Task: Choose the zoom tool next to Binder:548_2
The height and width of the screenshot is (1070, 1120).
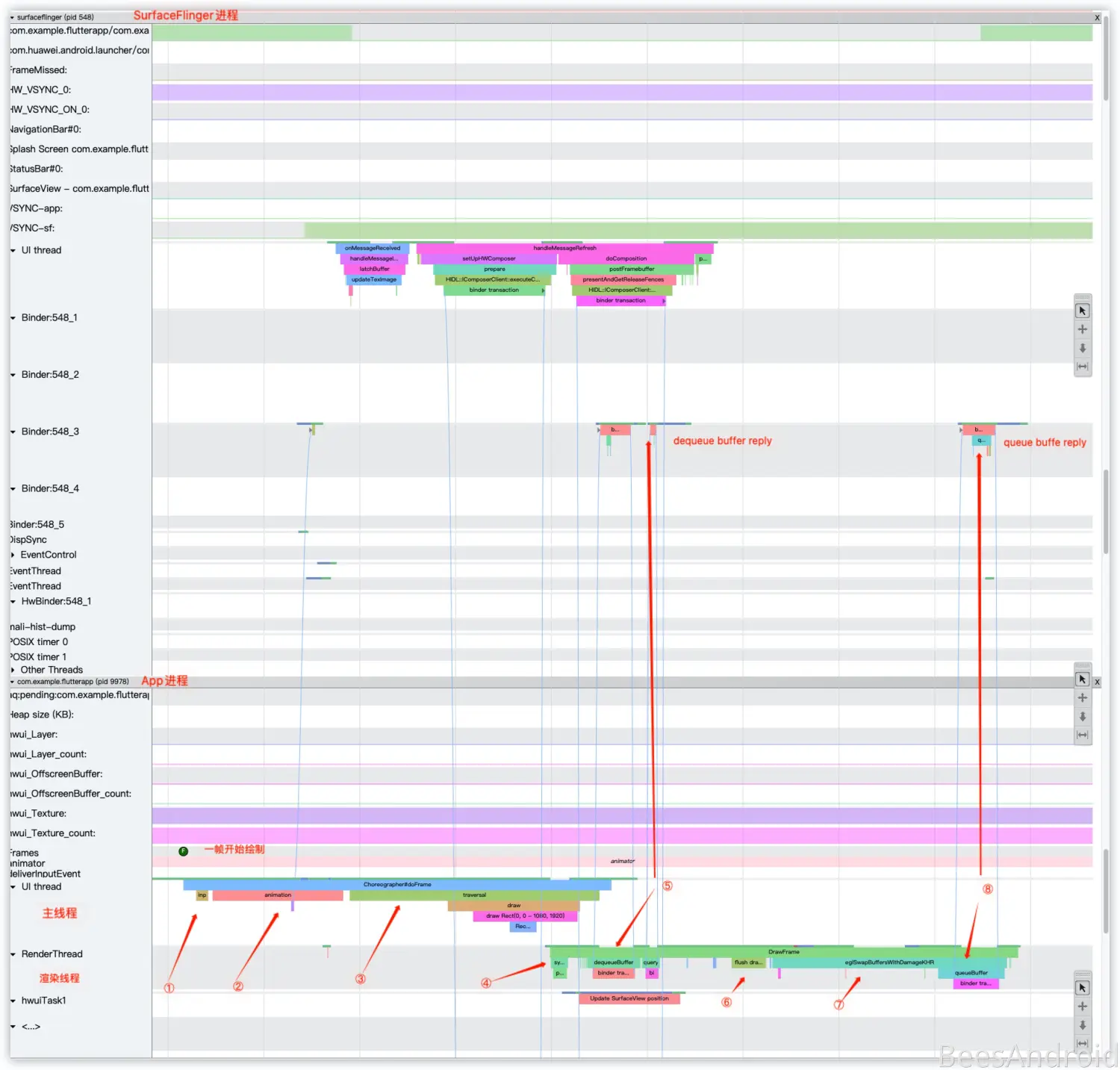Action: click(1082, 348)
